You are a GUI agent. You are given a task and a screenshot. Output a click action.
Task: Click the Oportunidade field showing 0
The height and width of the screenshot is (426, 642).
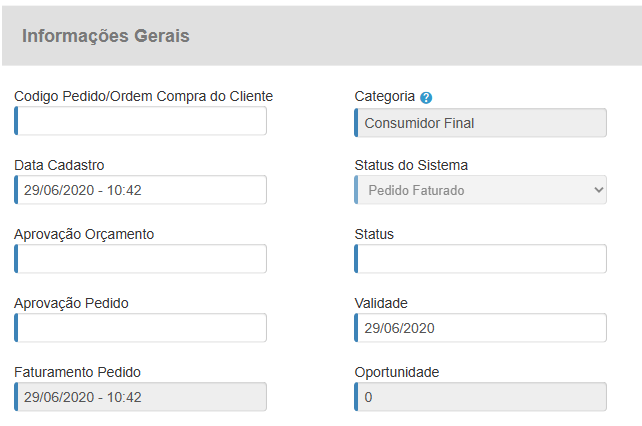(481, 397)
